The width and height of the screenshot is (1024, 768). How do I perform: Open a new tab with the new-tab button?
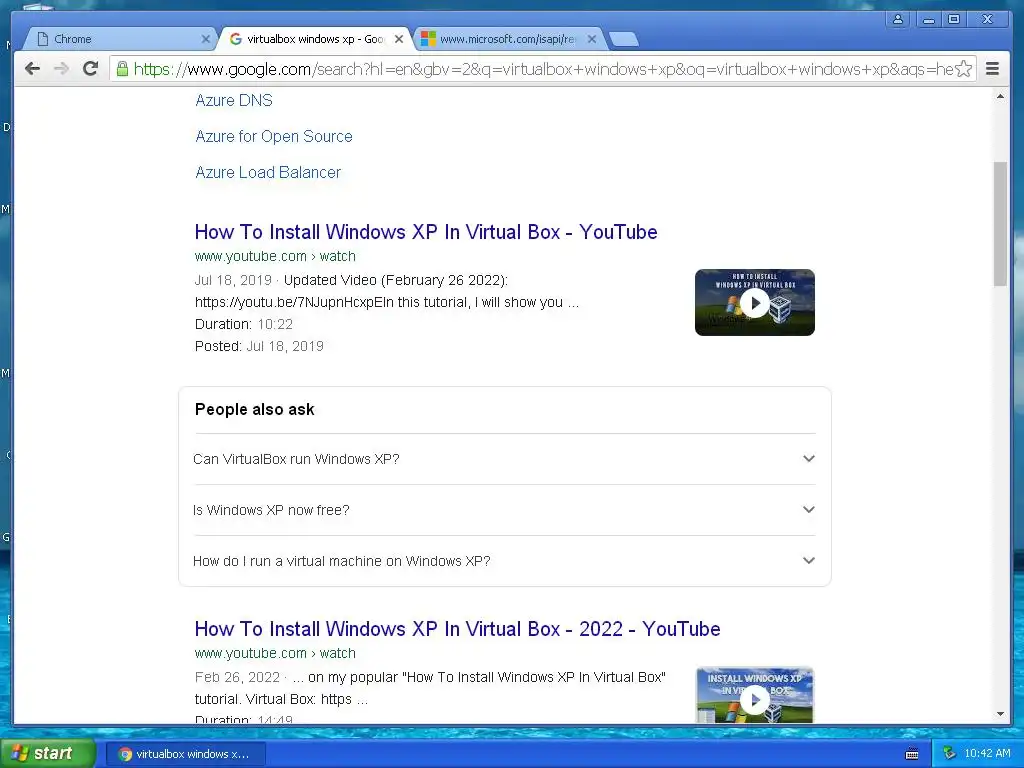pyautogui.click(x=624, y=39)
